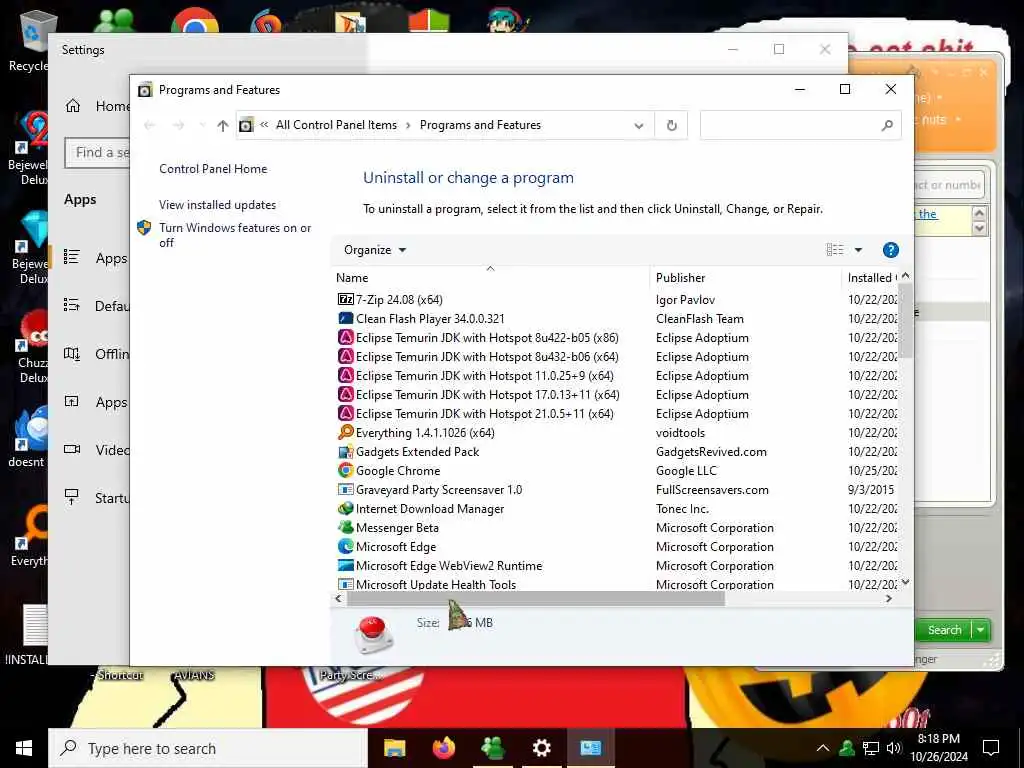Select the Eclipse Temurin JDK 8u432-b06 (x64) icon
The height and width of the screenshot is (768, 1024).
click(x=345, y=357)
